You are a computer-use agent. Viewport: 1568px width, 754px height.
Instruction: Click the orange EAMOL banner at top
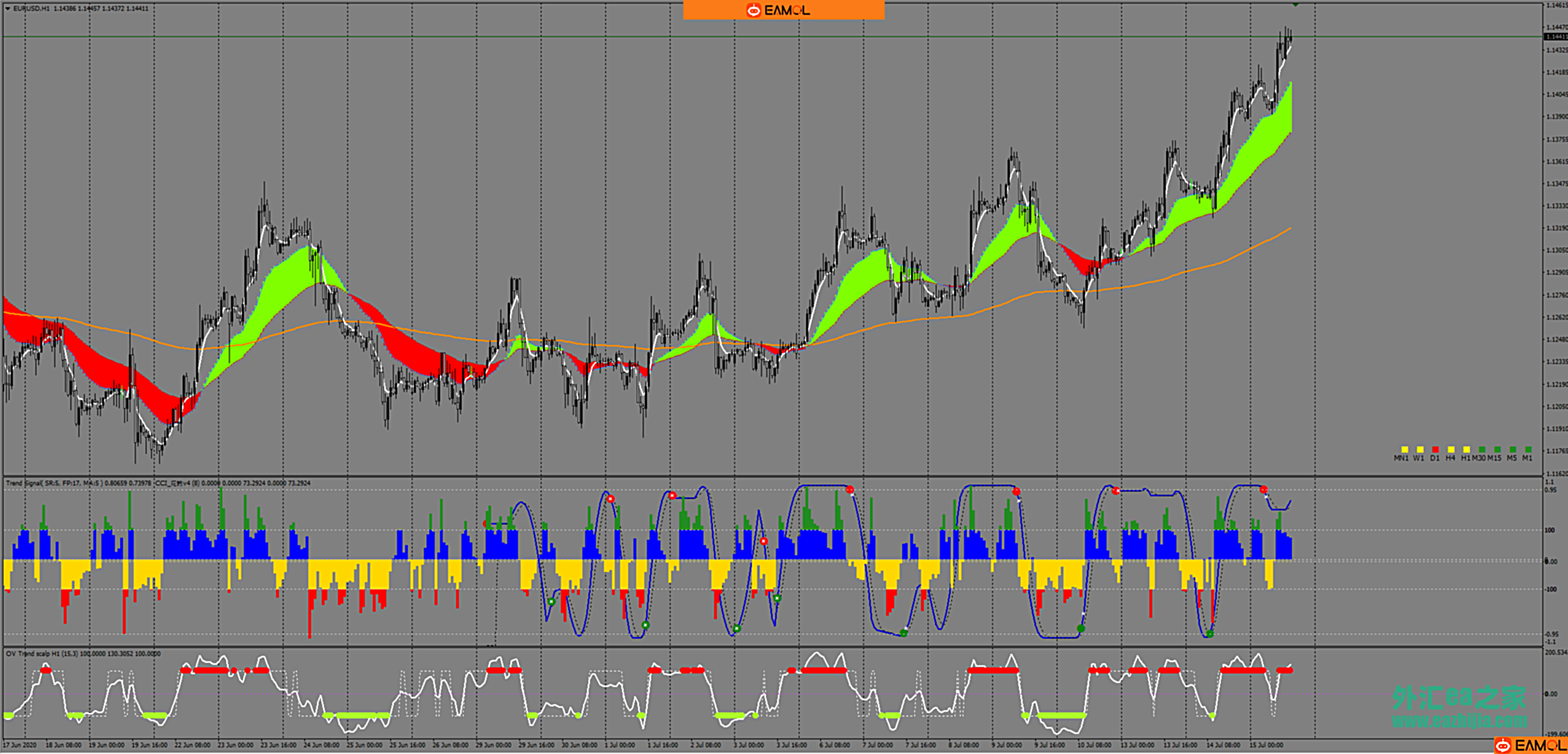click(783, 10)
